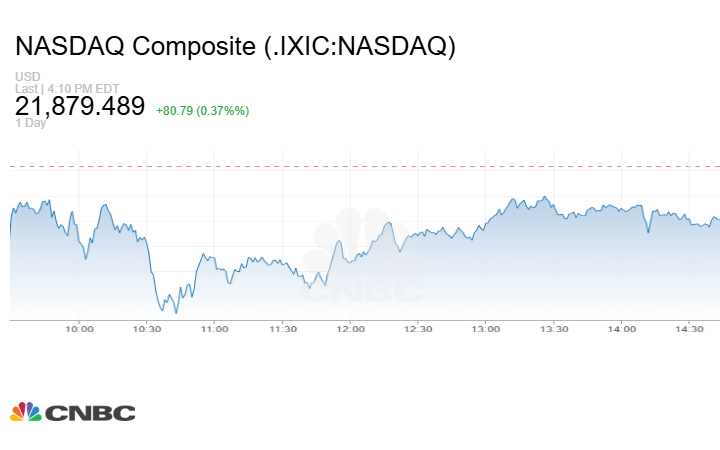The image size is (720, 450).
Task: Click the USD currency label
Action: 26,77
